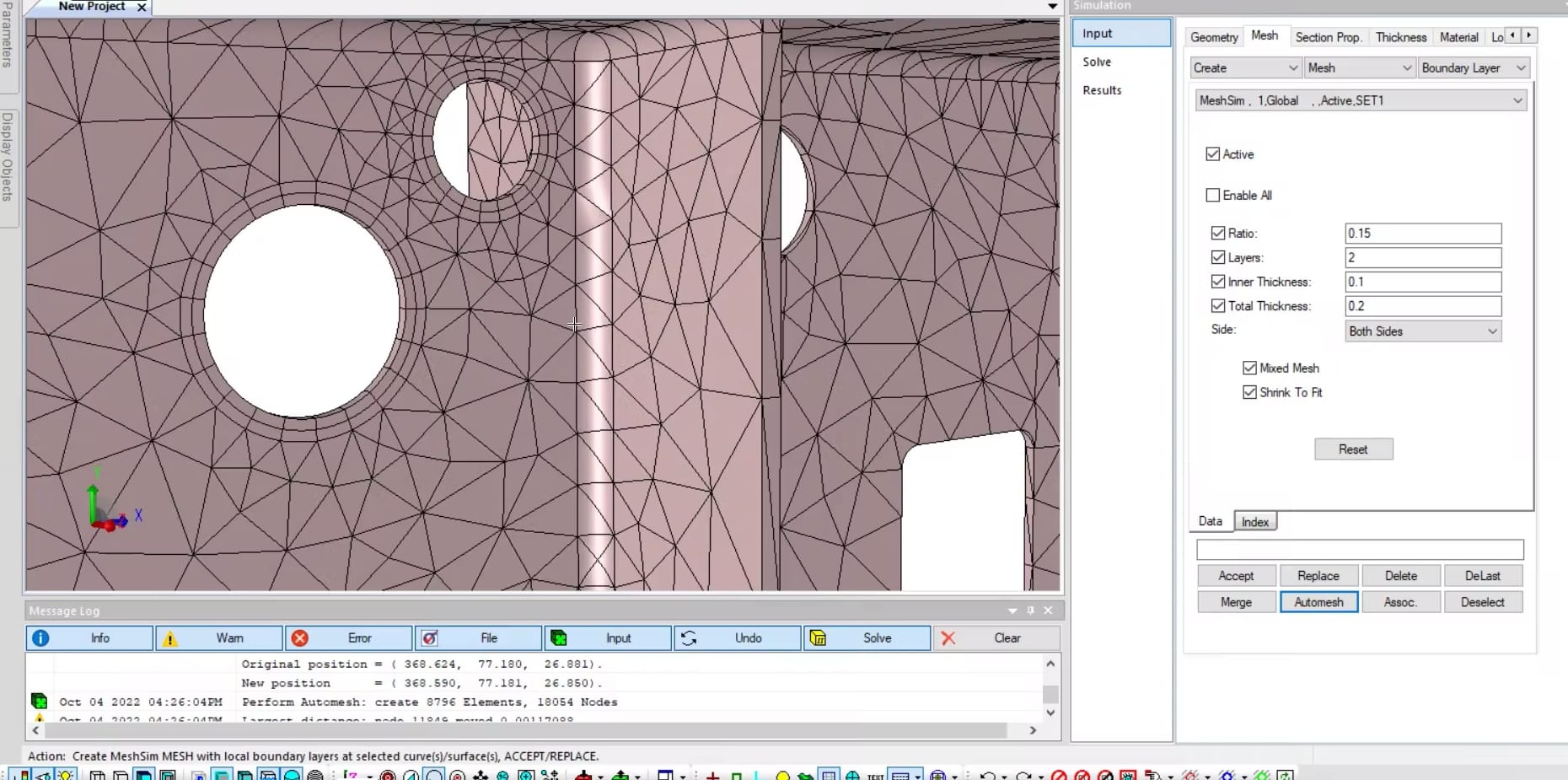Uncheck the Active checkbox
This screenshot has height=780, width=1568.
point(1214,154)
